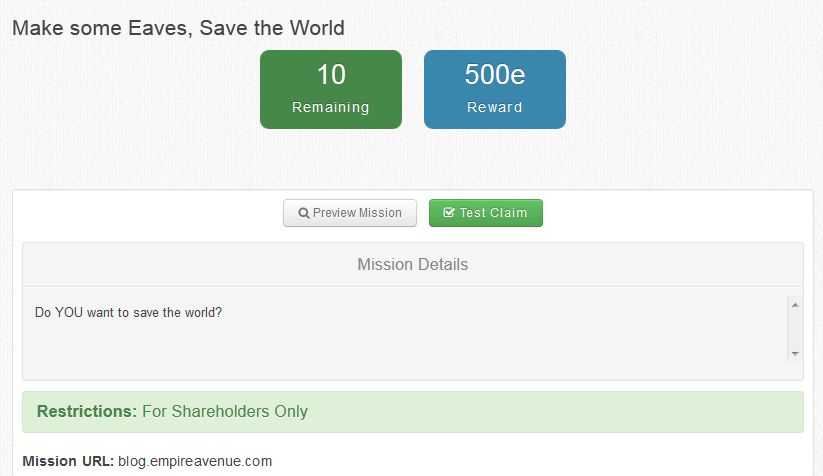Click the magnifier icon in Preview Mission

304,213
